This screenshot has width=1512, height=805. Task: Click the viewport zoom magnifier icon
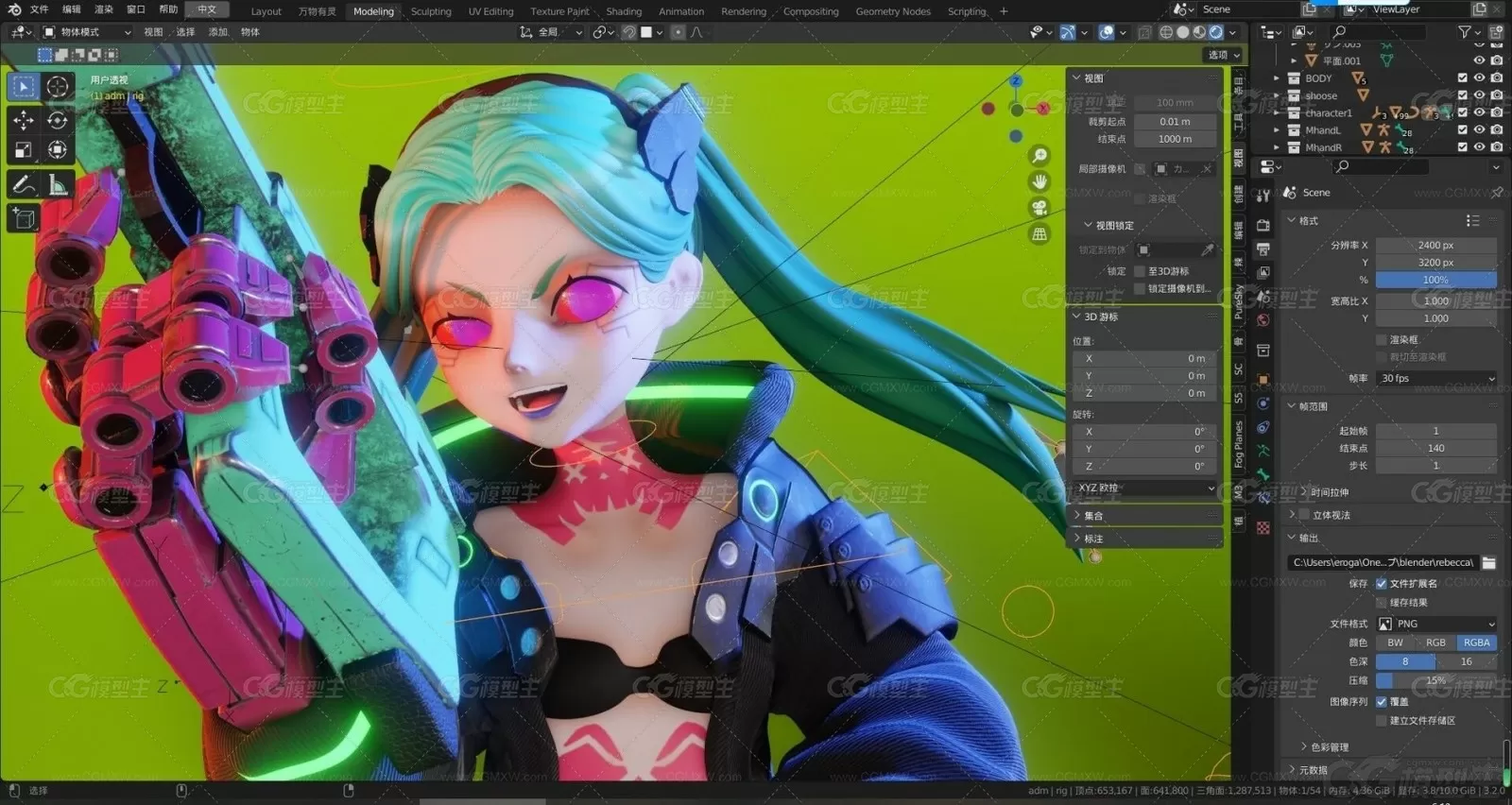[1039, 156]
